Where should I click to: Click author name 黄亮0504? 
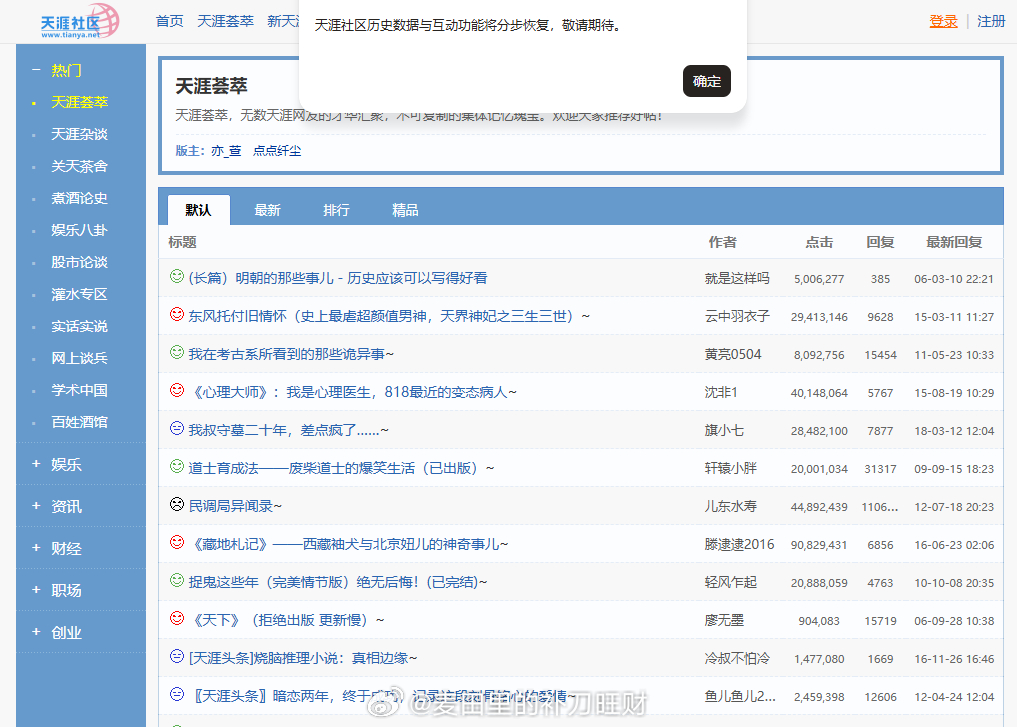click(734, 354)
